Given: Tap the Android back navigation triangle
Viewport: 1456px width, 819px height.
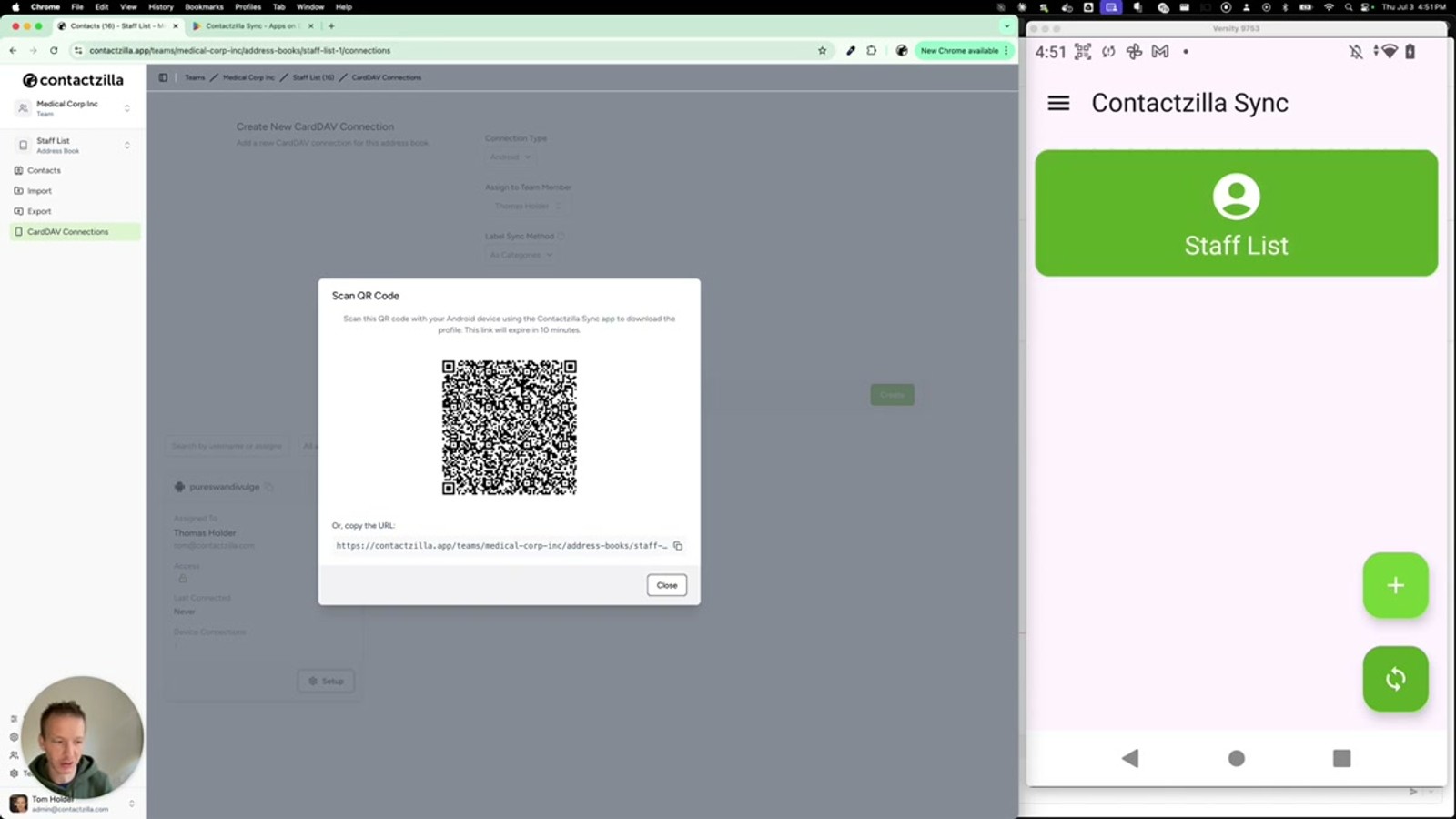Looking at the screenshot, I should tap(1130, 758).
